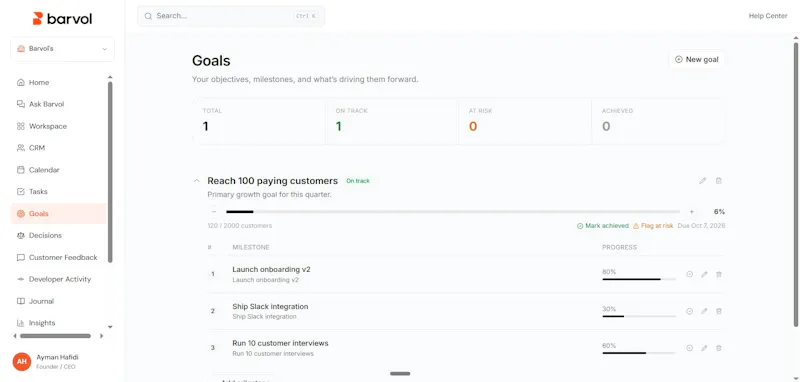
Task: Click the sidebar scroll down arrow
Action: [110, 327]
